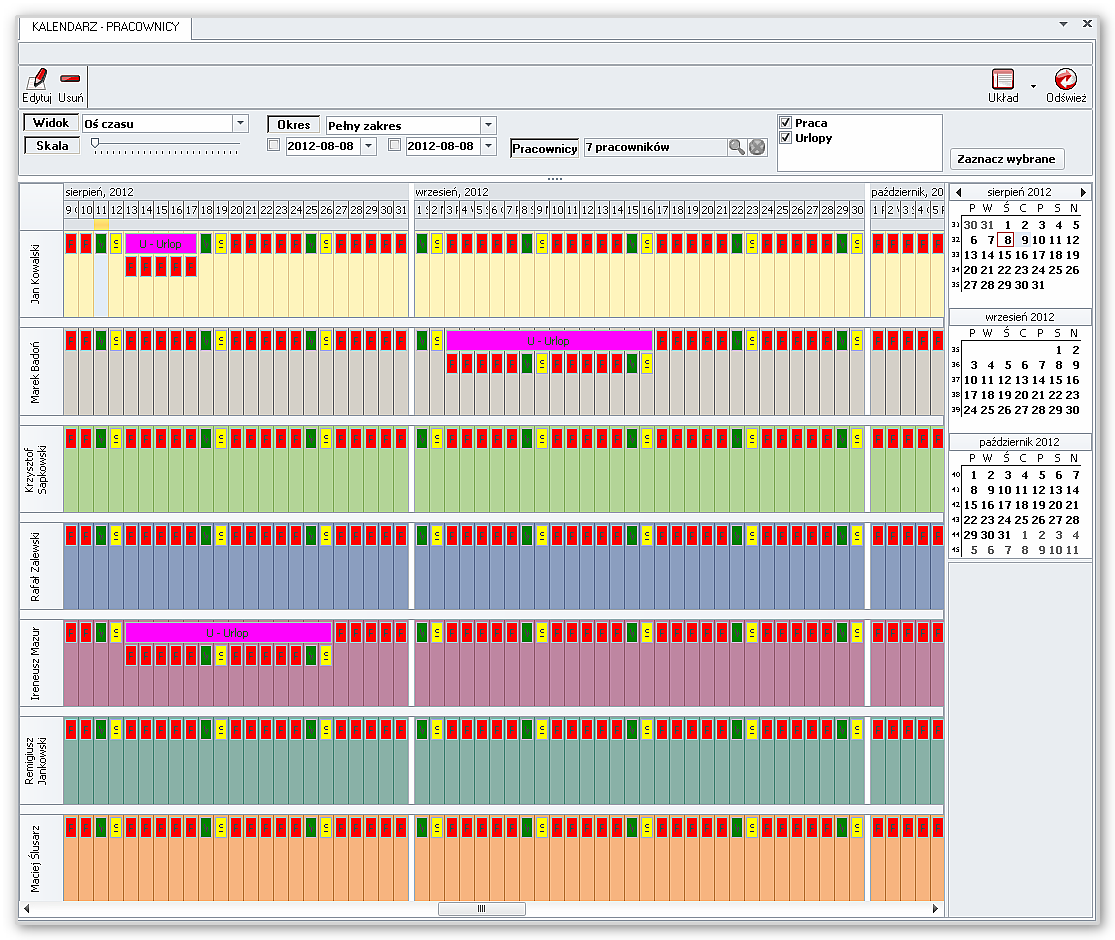Clear the employee filter with the gray X icon

point(758,147)
